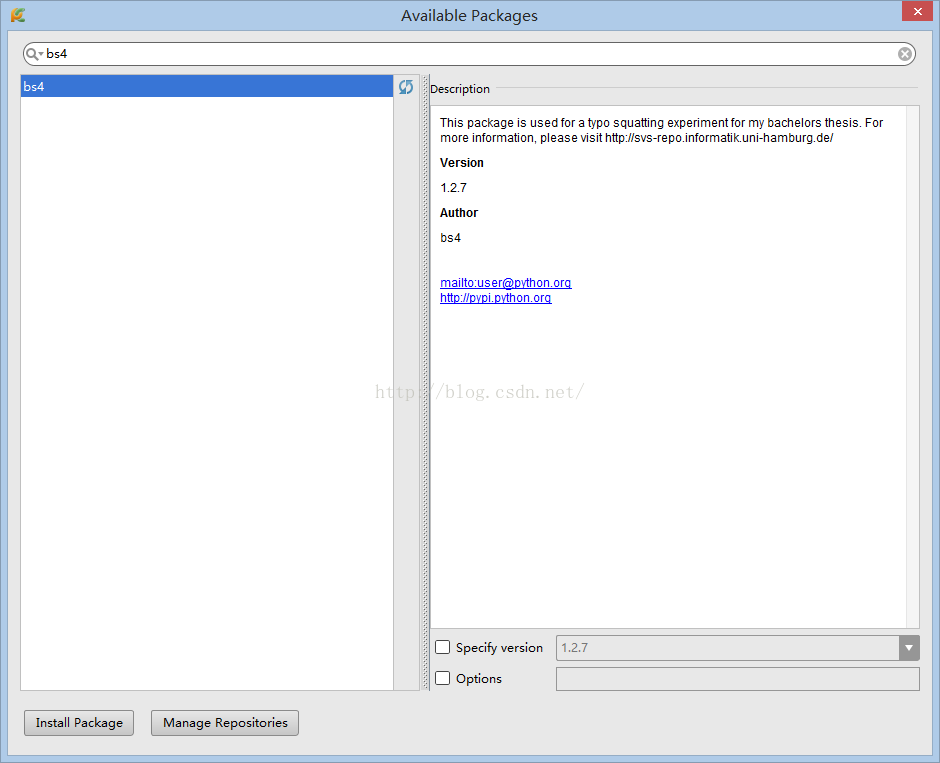Click the reload packages list icon
Screen dimensions: 940x763
click(x=406, y=87)
